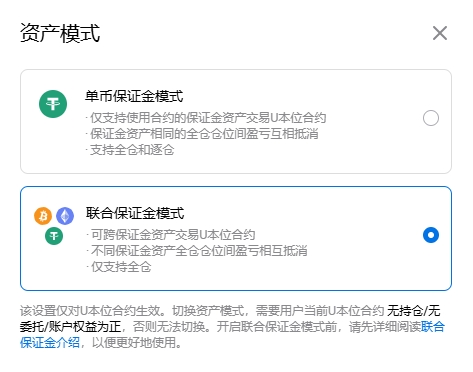Screen dimensions: 473x372
Task: Click the multi-assets margin mode card
Action: click(x=236, y=239)
